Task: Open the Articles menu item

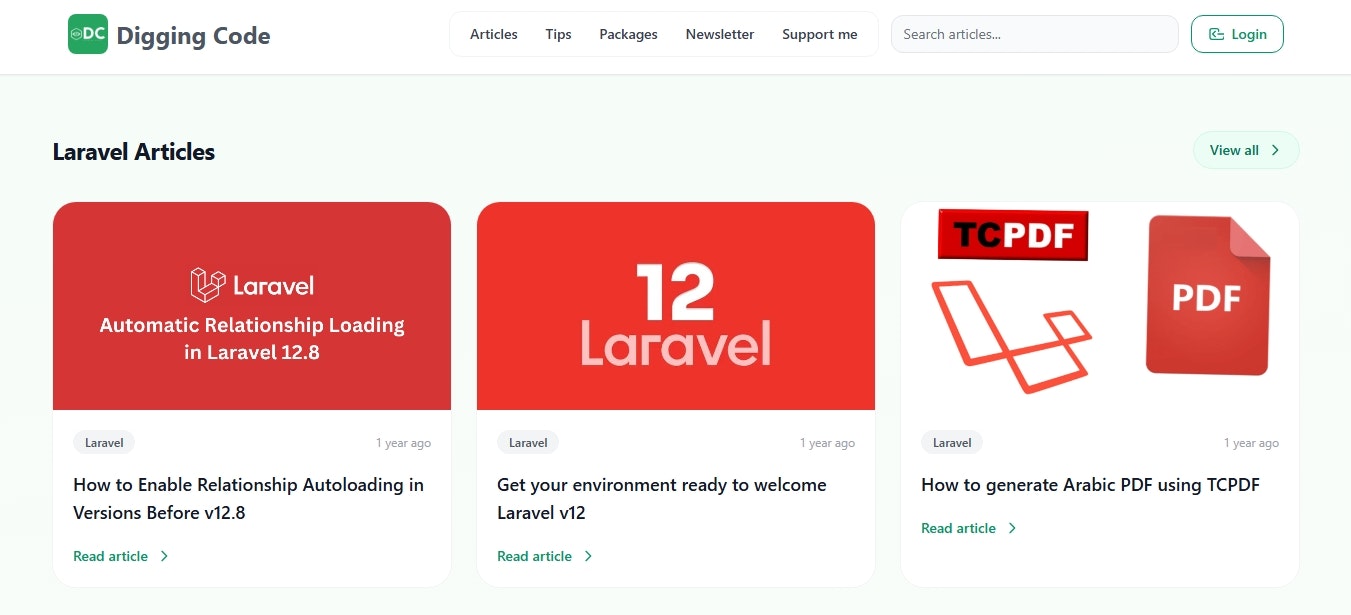Action: (x=494, y=34)
